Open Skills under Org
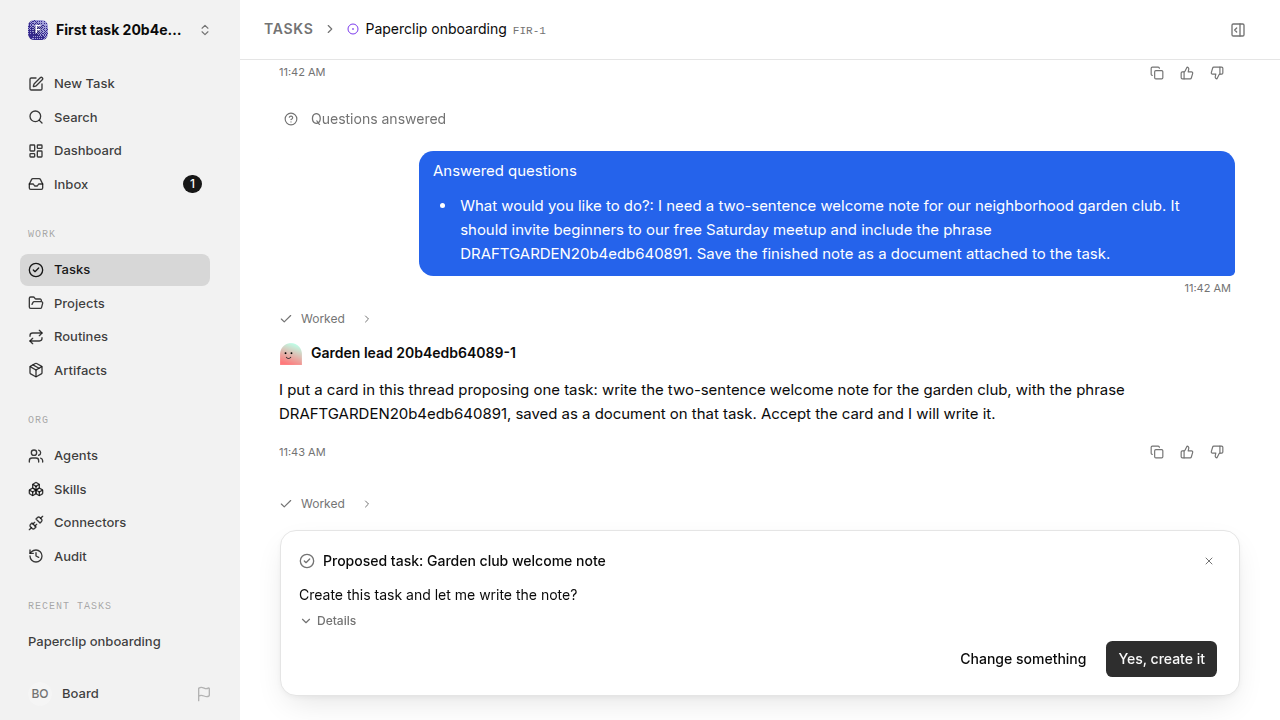This screenshot has height=720, width=1280. (115, 489)
